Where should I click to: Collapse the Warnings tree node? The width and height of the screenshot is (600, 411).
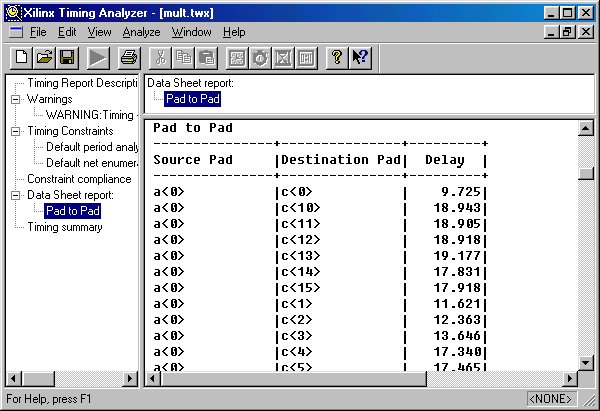(x=15, y=99)
